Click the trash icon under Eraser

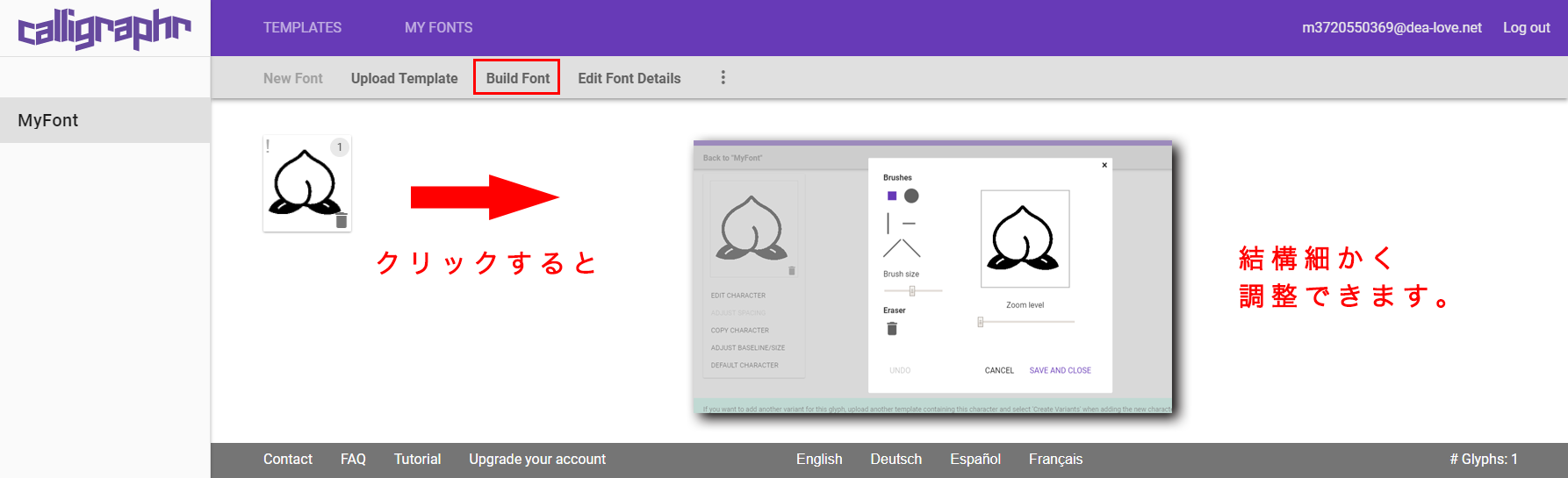coord(892,329)
